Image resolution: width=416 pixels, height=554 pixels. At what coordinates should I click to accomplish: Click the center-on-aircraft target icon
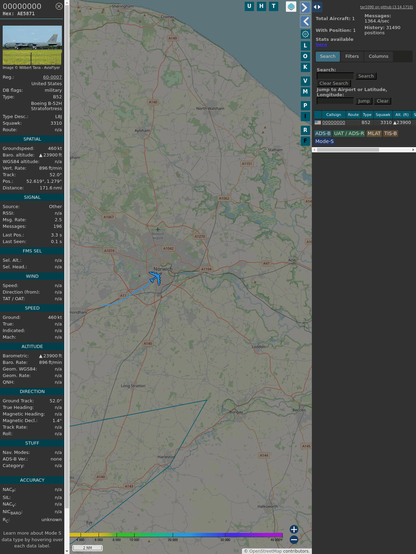click(305, 34)
